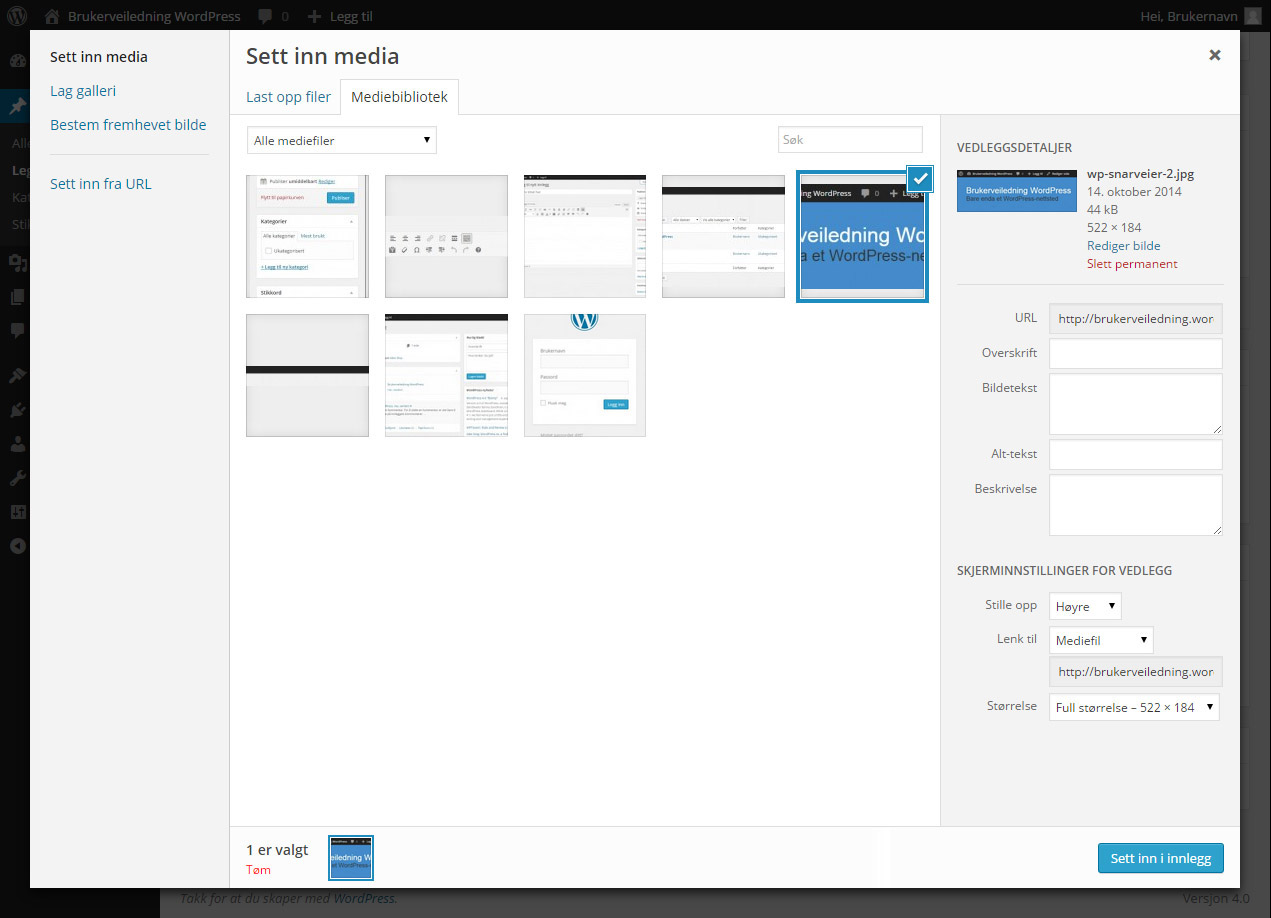Click the user avatar beside Hei, Brukernavn

coord(1253,16)
